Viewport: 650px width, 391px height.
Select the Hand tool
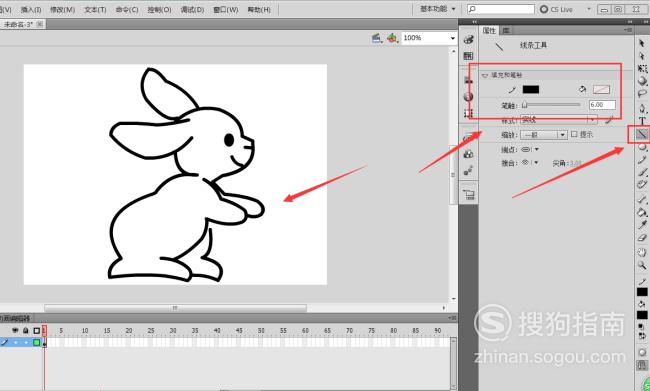(642, 252)
